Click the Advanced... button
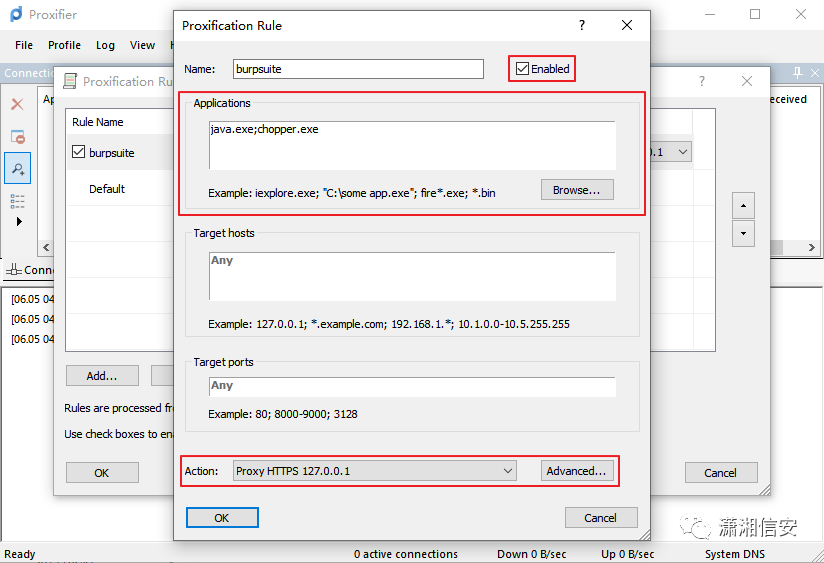 576,471
